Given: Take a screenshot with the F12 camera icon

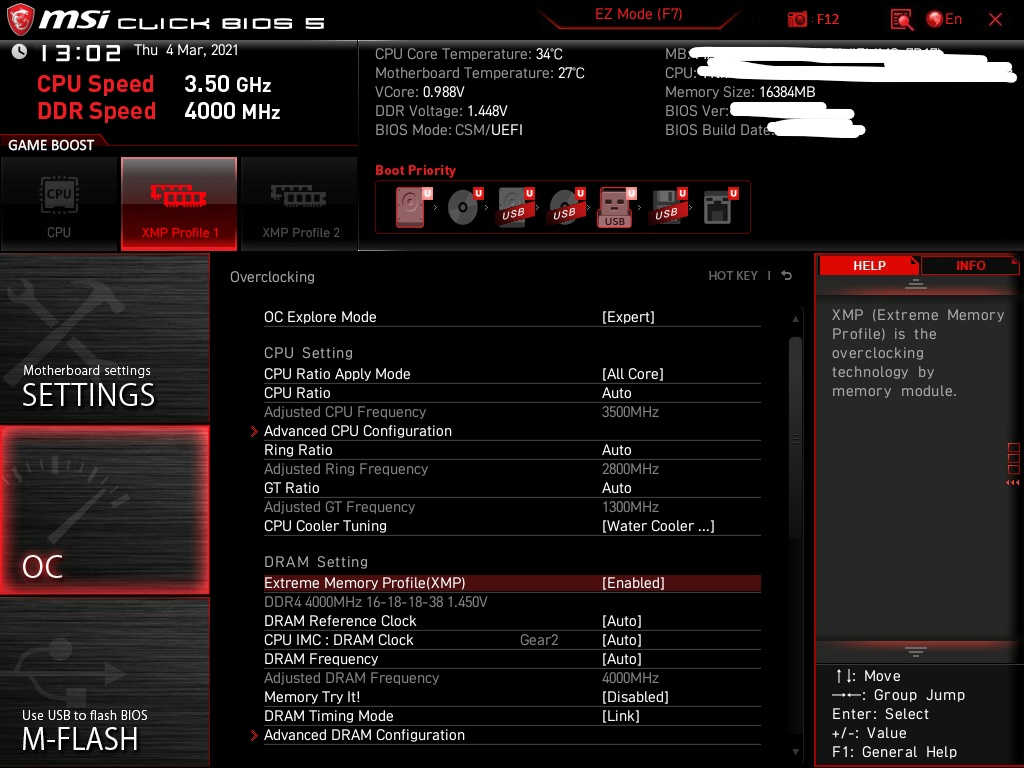Looking at the screenshot, I should click(x=797, y=20).
